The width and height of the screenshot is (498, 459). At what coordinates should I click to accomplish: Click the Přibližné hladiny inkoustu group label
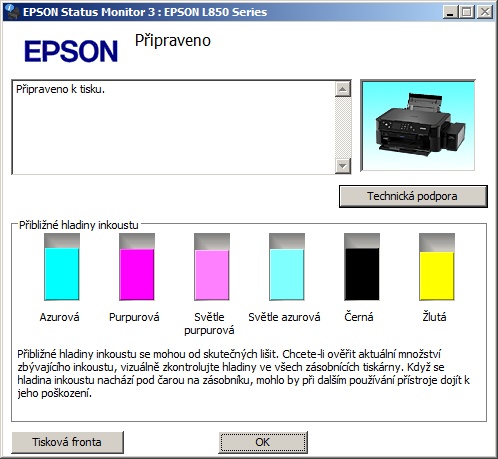79,225
